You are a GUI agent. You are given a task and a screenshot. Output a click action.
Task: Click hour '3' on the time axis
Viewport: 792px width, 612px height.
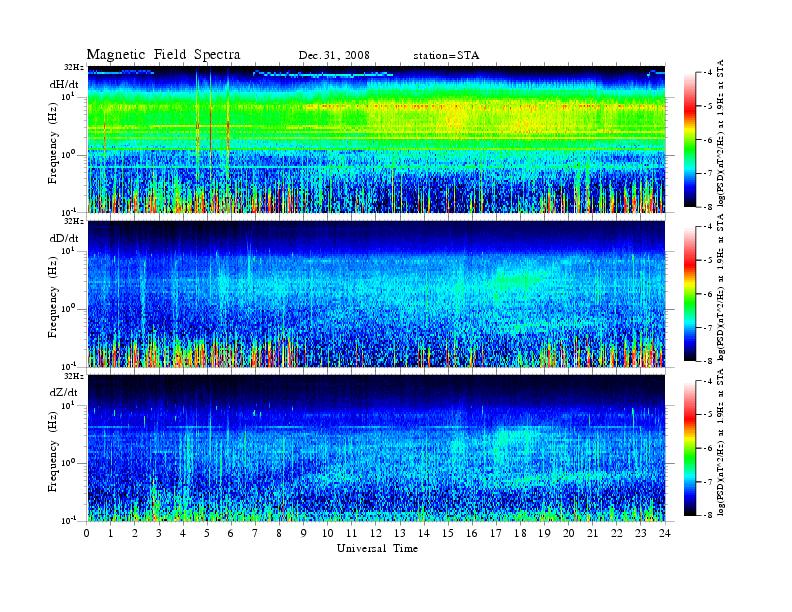[x=159, y=533]
